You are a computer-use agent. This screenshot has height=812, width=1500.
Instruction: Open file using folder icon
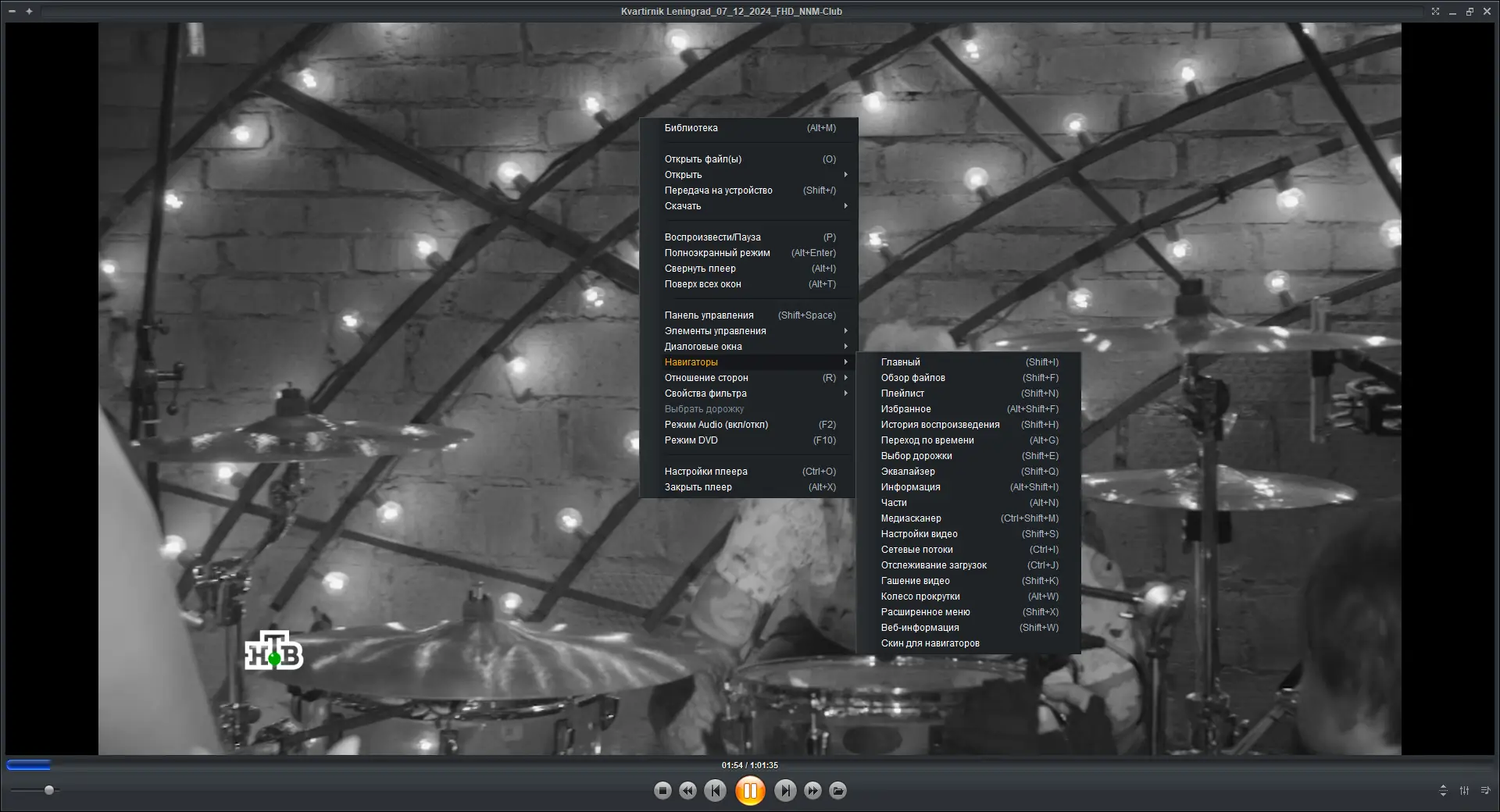point(837,791)
